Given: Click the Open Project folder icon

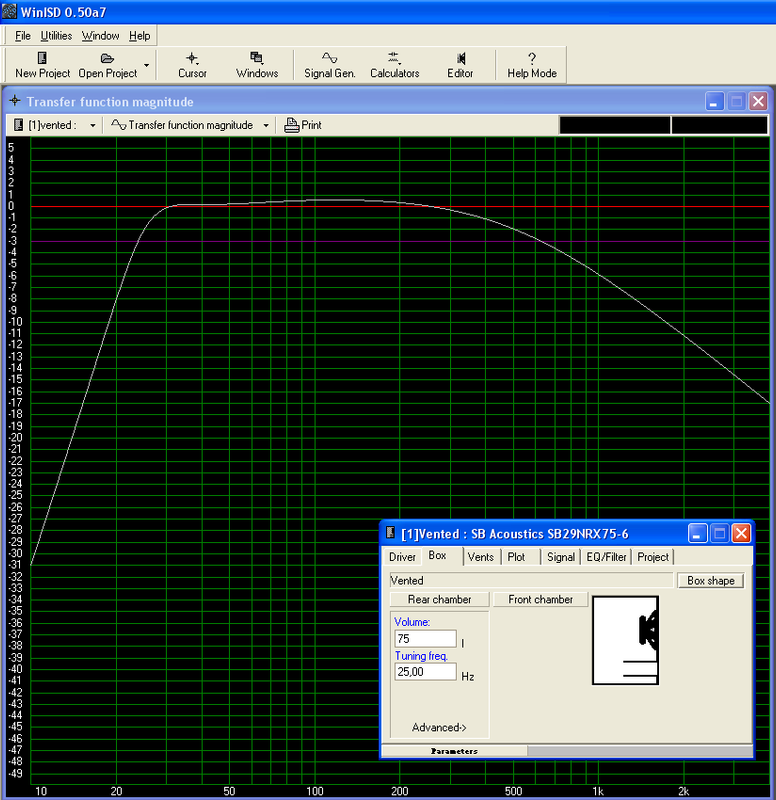Looking at the screenshot, I should 107,58.
